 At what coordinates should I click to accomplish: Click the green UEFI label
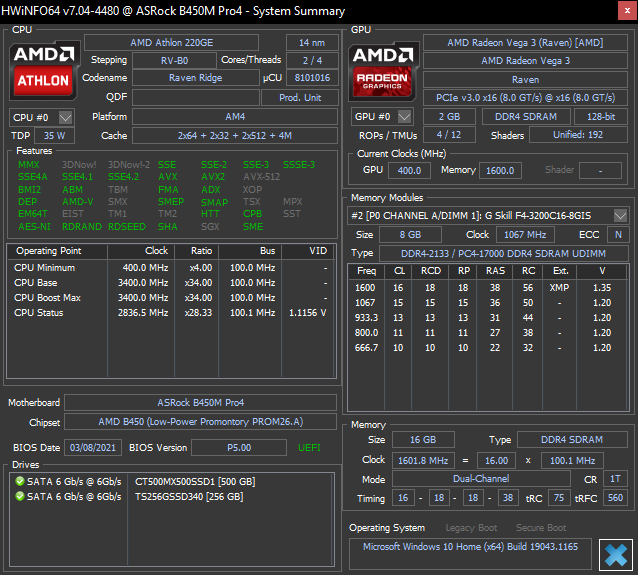tap(309, 447)
